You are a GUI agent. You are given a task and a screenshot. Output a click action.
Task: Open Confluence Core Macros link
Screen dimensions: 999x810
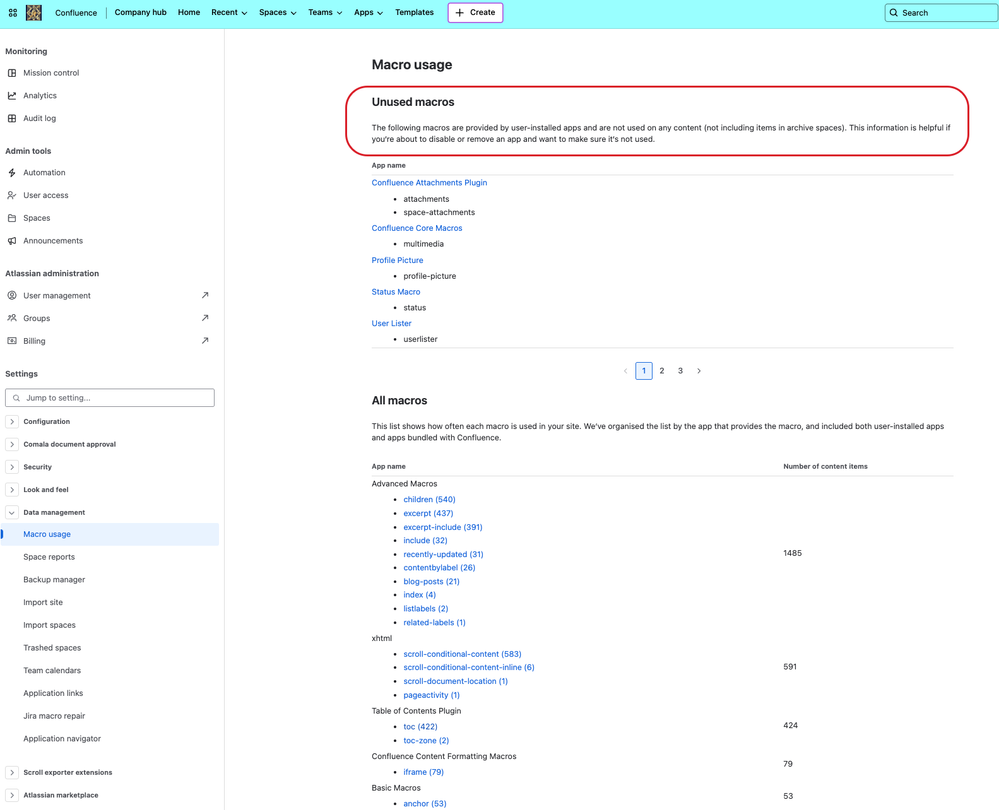point(417,228)
